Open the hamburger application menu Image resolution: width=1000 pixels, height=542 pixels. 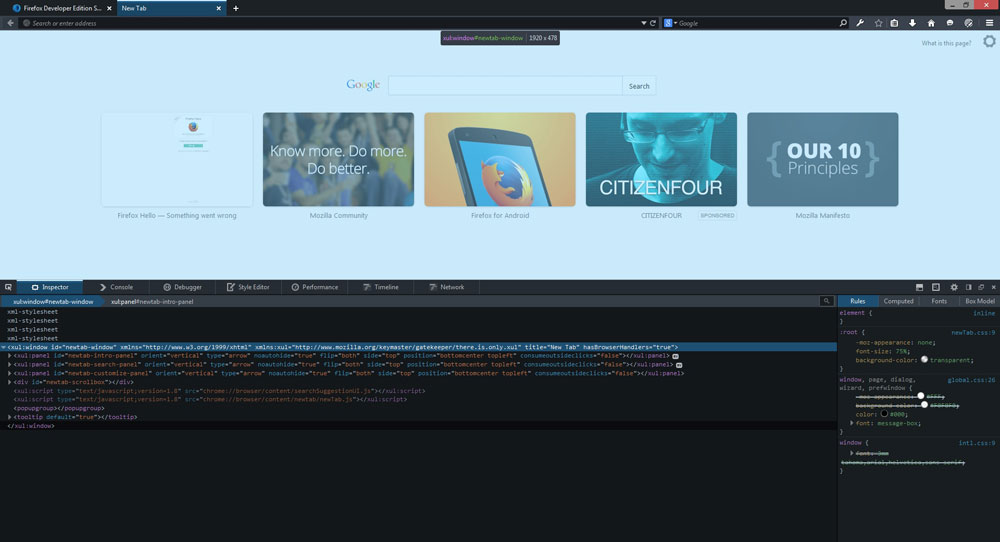click(x=989, y=23)
